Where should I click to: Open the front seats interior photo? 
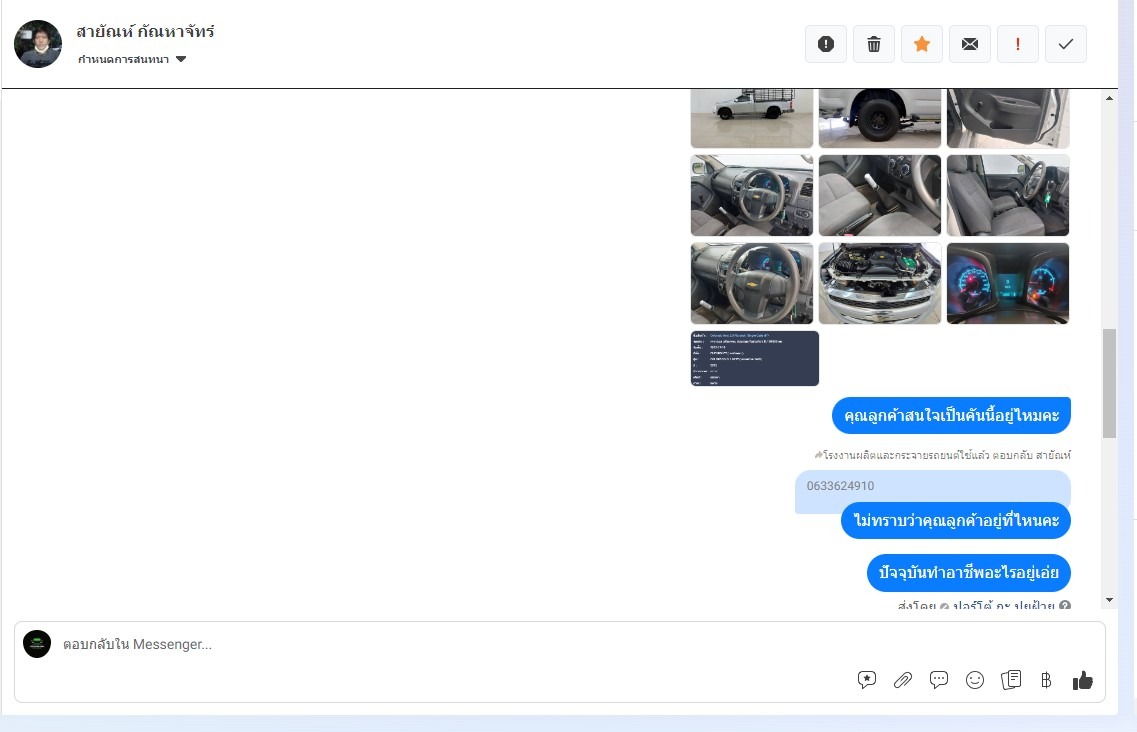1008,195
